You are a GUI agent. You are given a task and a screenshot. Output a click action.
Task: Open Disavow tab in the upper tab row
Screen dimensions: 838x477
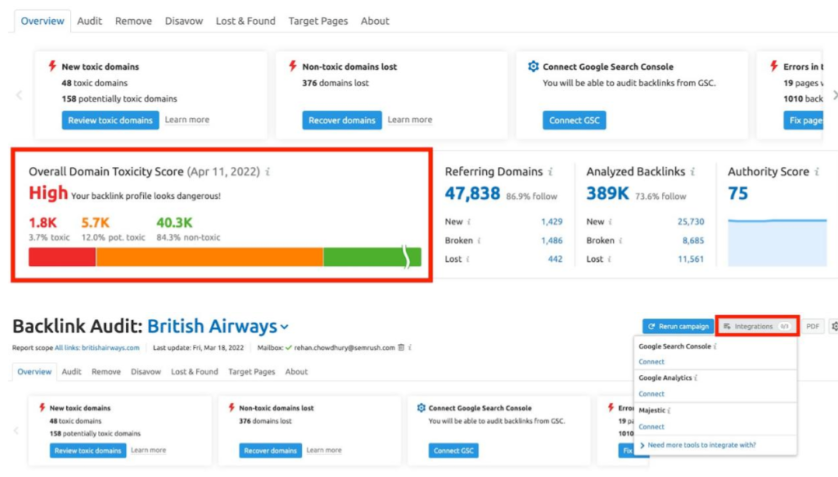184,21
